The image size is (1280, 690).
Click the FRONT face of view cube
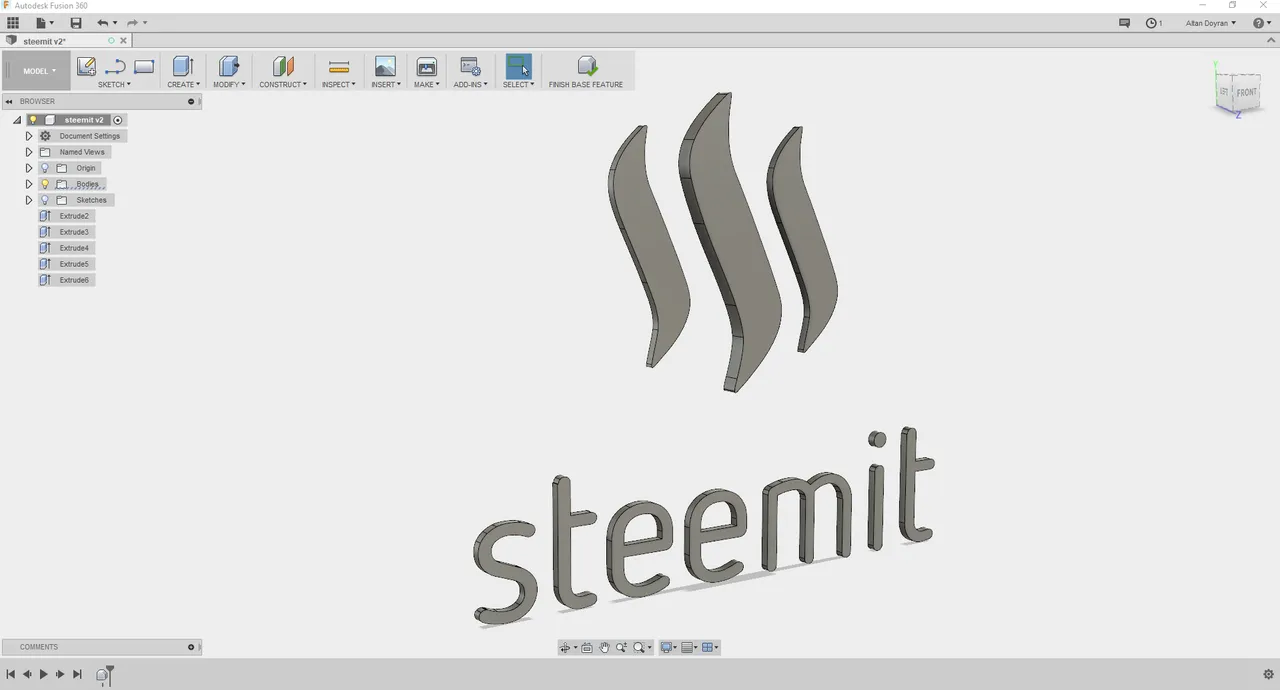pos(1246,93)
